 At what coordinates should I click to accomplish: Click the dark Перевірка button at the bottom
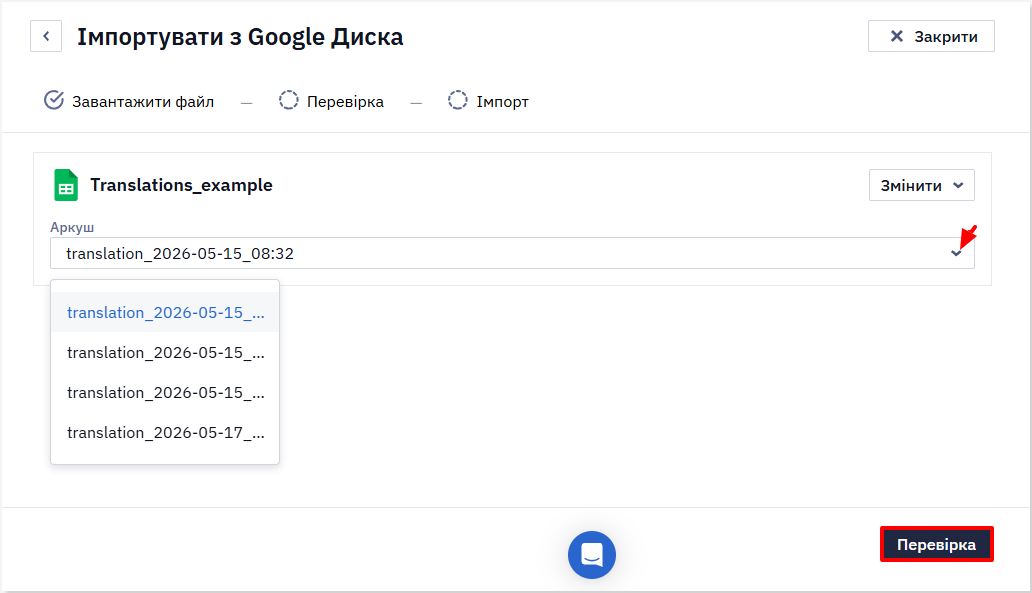pyautogui.click(x=937, y=544)
